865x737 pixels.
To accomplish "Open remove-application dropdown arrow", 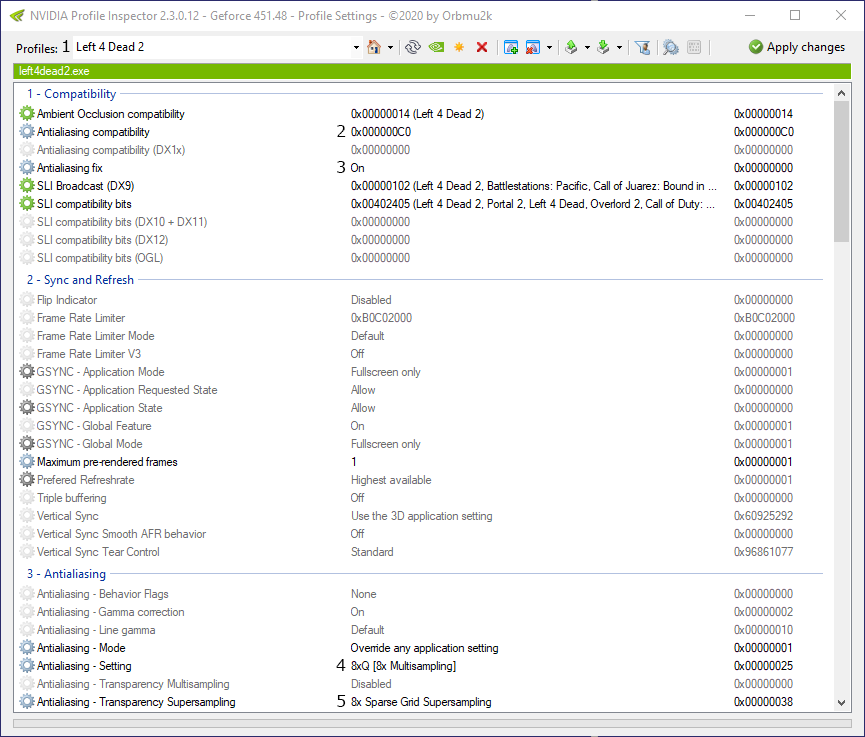I will pos(549,47).
